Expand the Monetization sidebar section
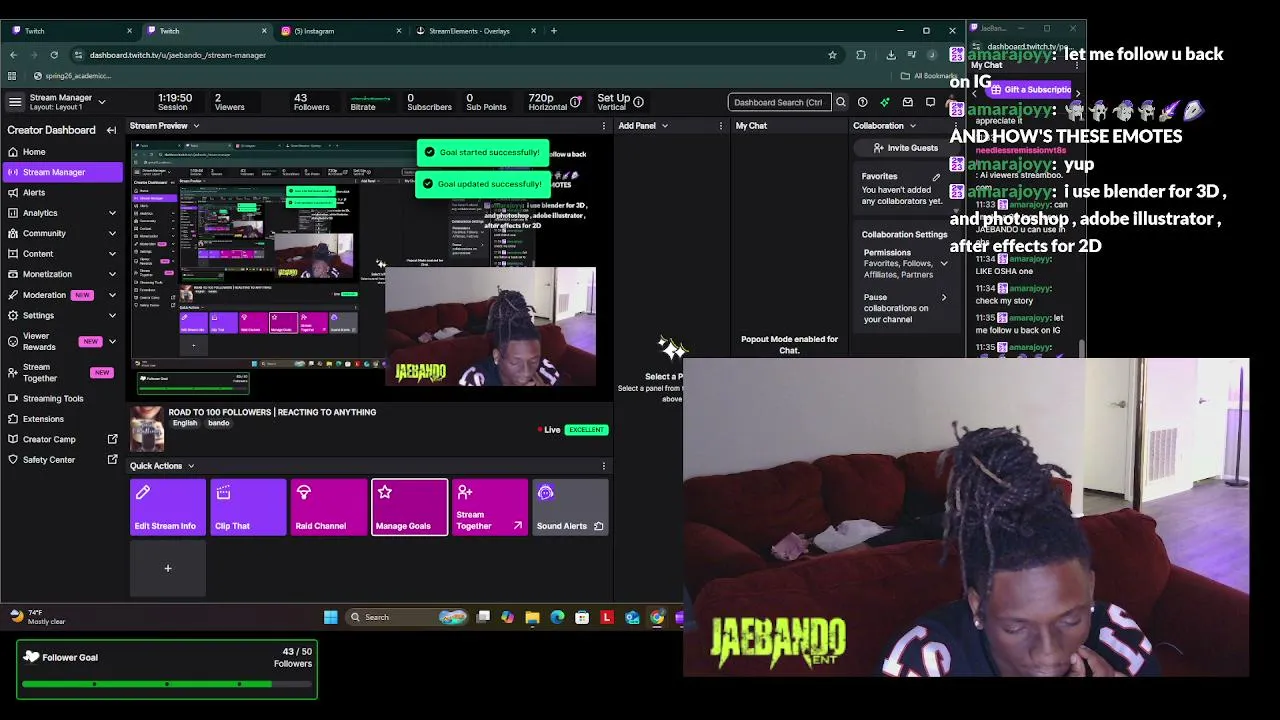This screenshot has width=1280, height=720. click(112, 274)
